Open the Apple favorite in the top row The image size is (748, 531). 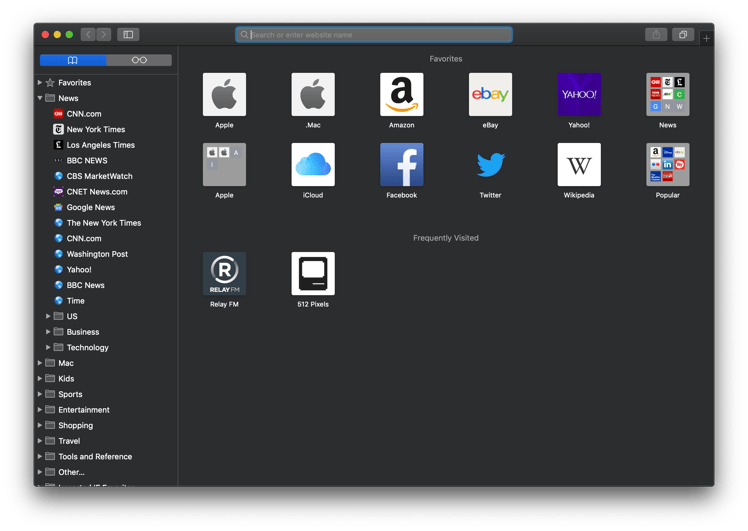click(224, 94)
